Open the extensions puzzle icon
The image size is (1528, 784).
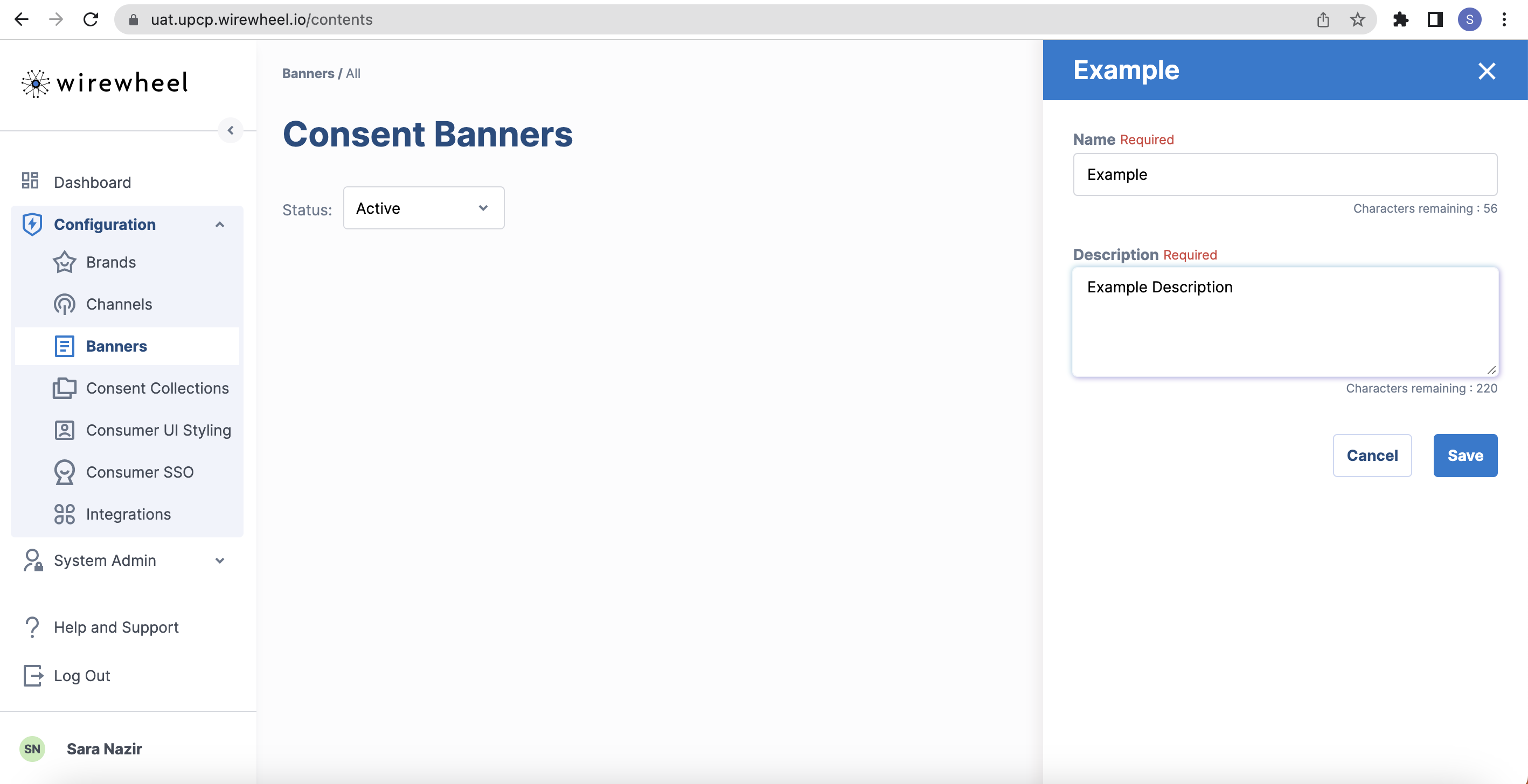click(x=1400, y=19)
